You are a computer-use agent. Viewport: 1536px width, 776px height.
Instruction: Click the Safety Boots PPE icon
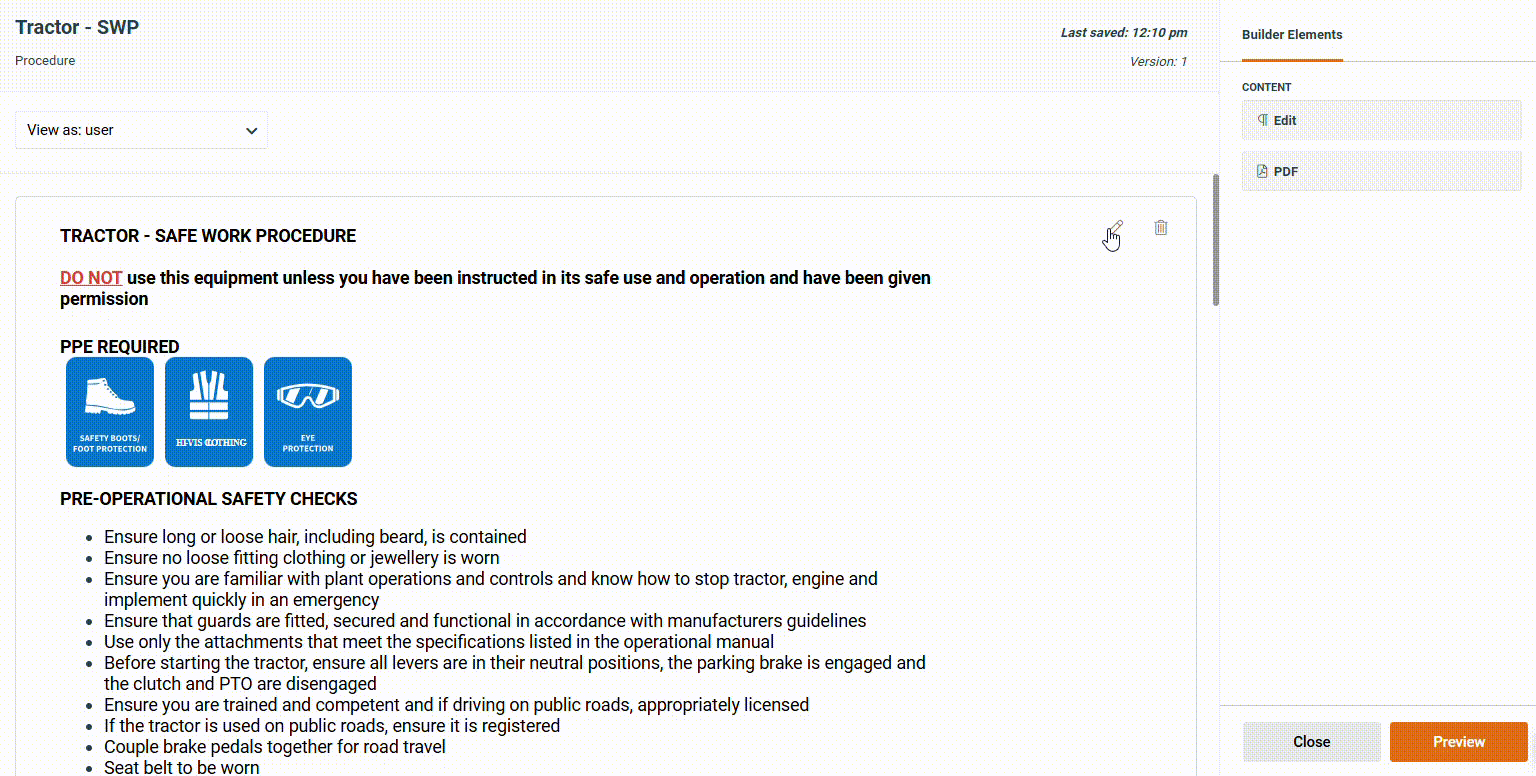pos(110,412)
